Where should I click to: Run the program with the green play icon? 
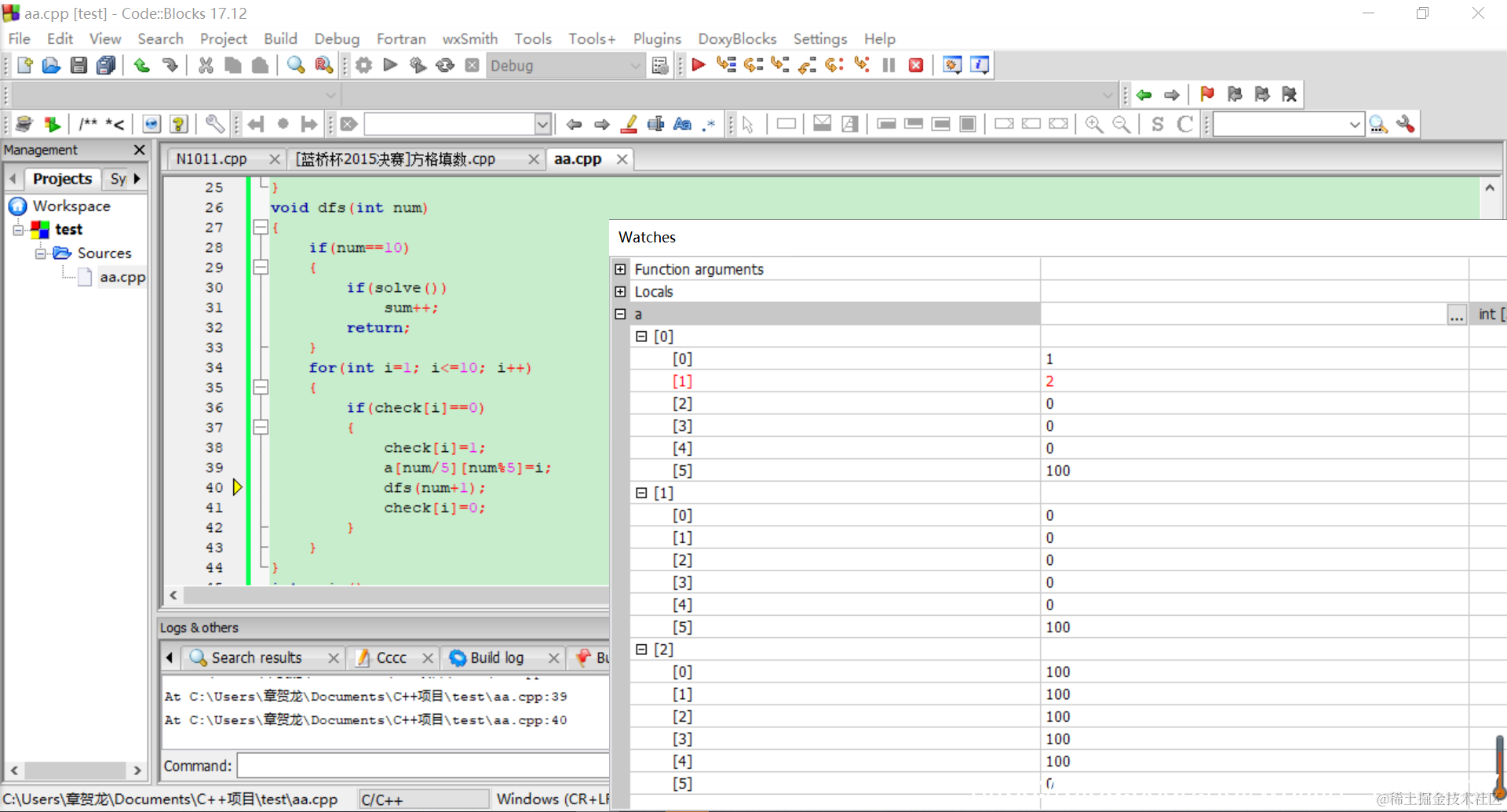[390, 65]
